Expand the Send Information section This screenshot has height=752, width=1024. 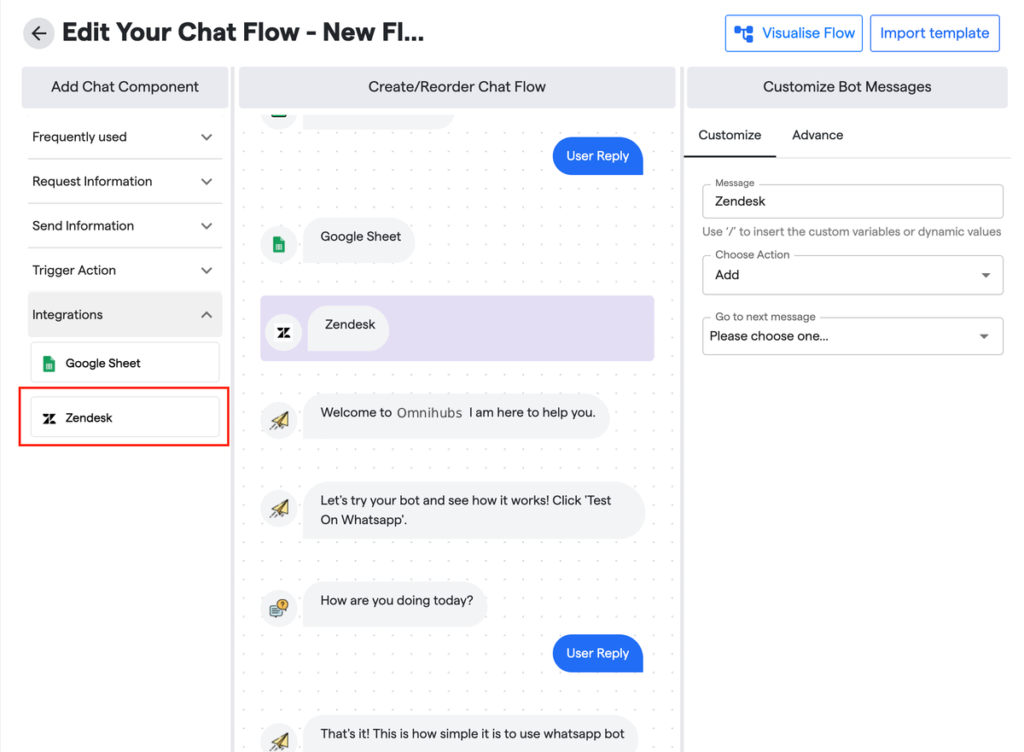tap(206, 226)
